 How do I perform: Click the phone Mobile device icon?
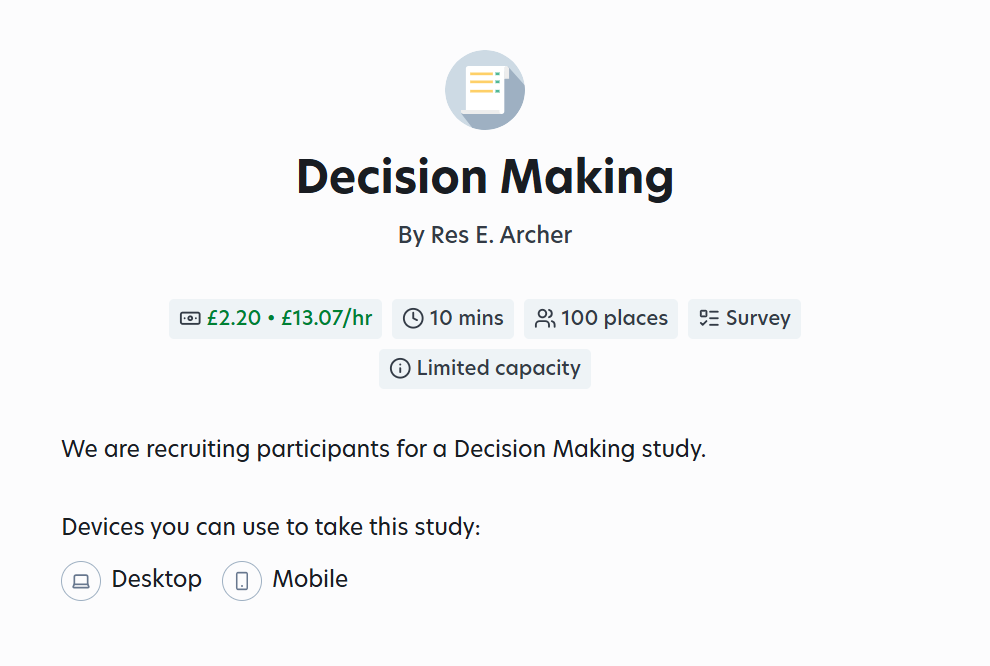pos(242,581)
